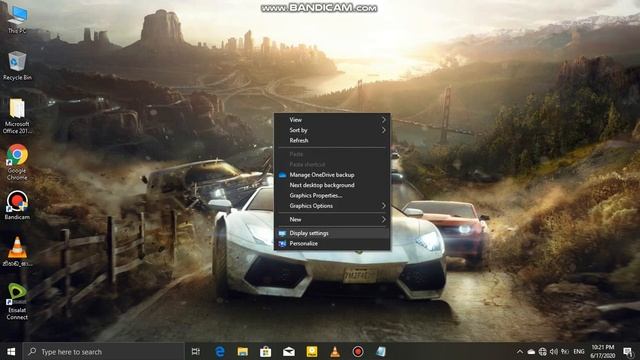
Task: Open Task View from the taskbar
Action: 196,351
